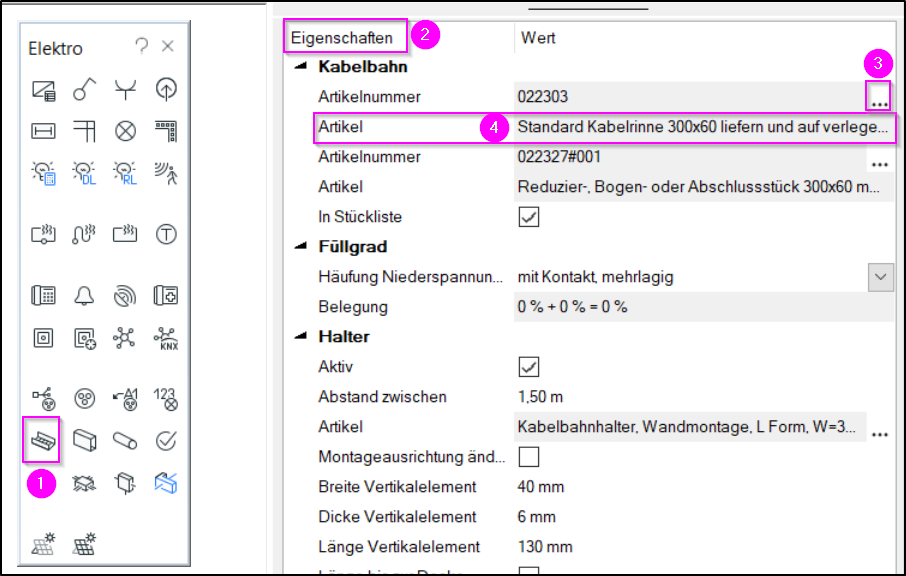Close the Elektro palette

(x=168, y=46)
